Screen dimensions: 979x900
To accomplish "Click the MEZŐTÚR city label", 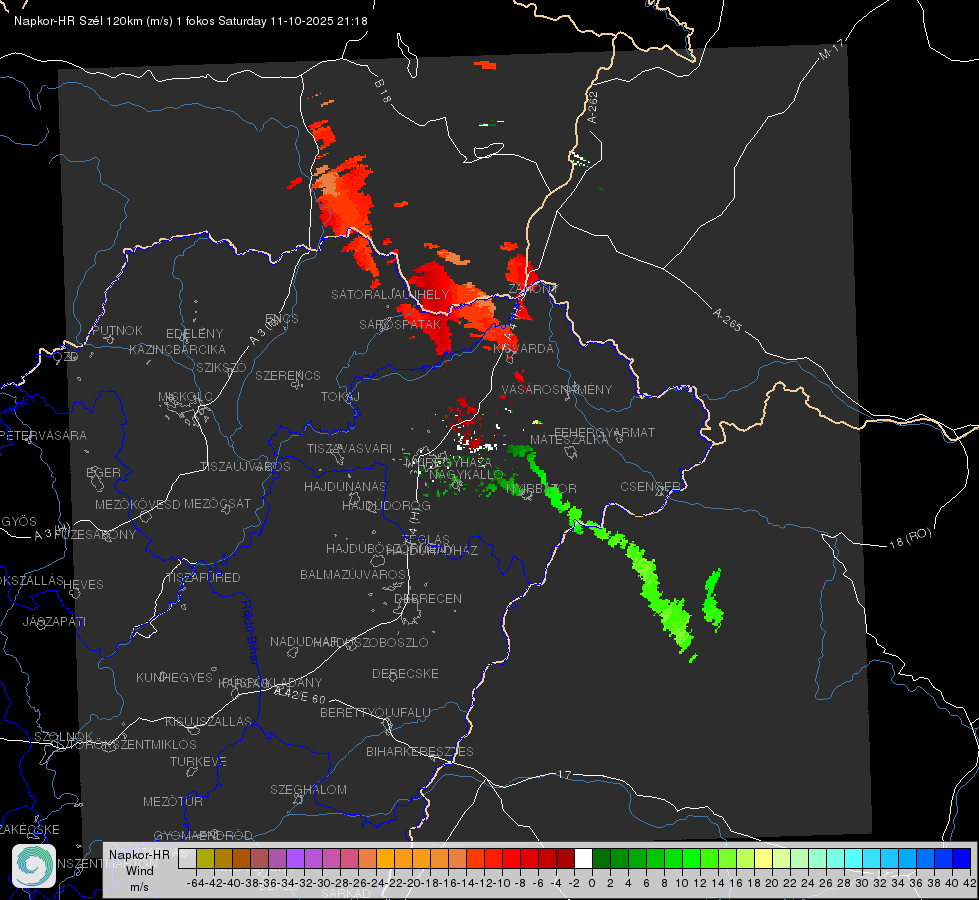I will click(173, 801).
